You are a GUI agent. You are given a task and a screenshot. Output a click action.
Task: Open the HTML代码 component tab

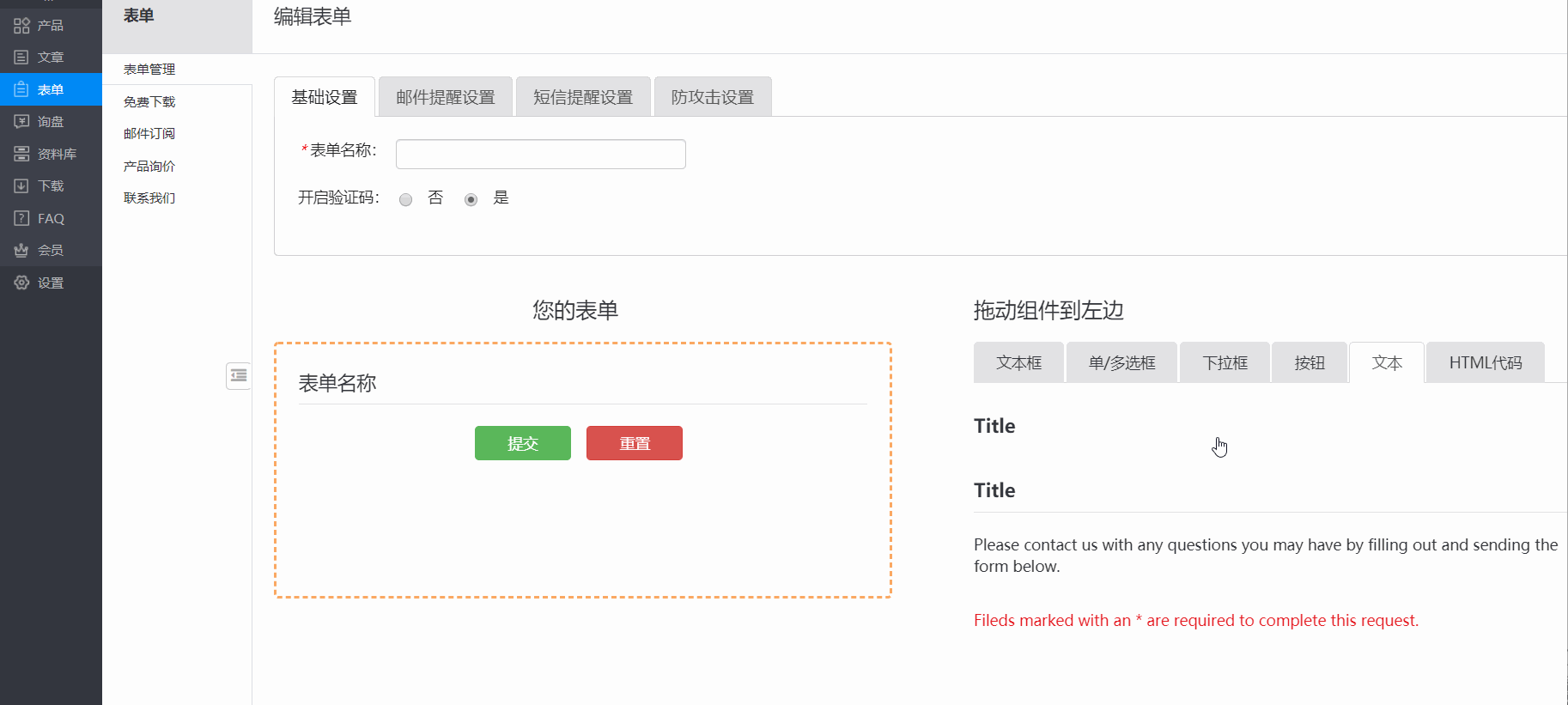(1485, 363)
